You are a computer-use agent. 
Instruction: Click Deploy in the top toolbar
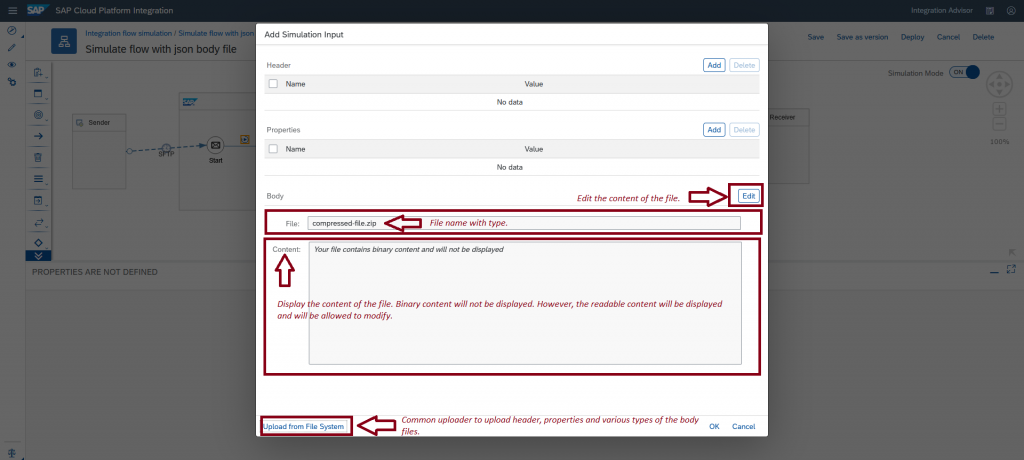pyautogui.click(x=912, y=37)
